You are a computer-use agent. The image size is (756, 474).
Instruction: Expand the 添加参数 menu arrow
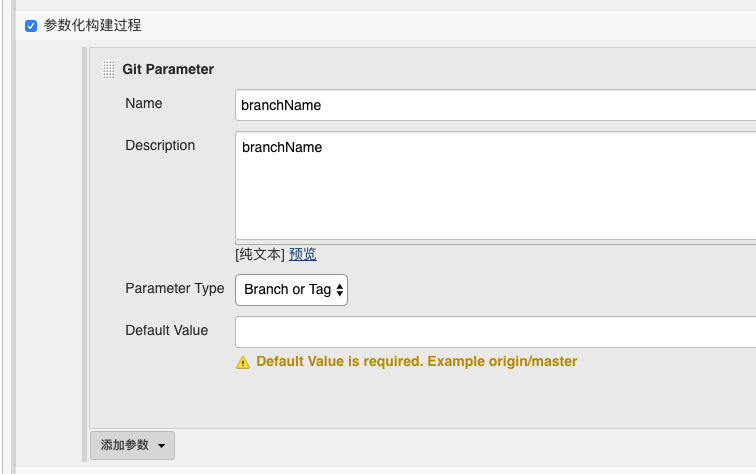[x=162, y=446]
